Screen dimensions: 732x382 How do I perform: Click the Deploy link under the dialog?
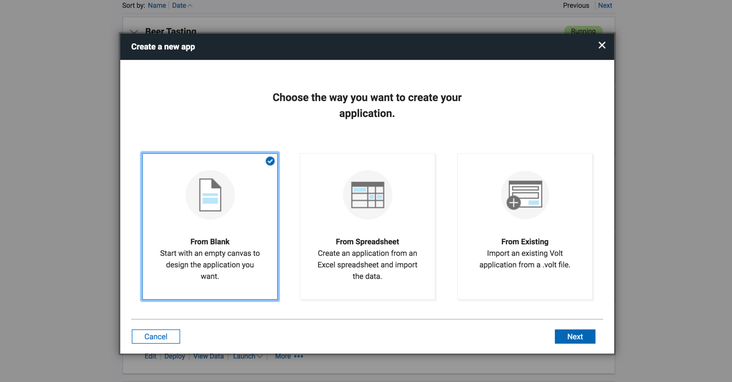pos(175,356)
